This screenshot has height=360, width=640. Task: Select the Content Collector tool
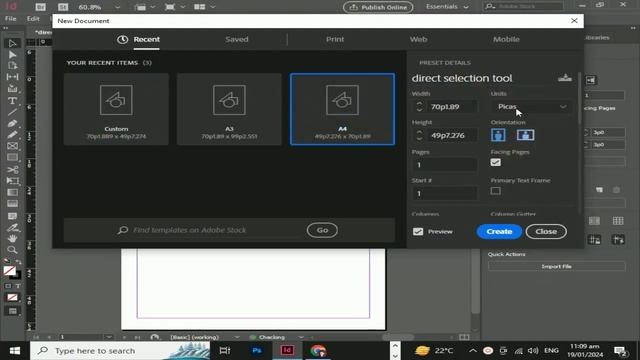(12, 89)
